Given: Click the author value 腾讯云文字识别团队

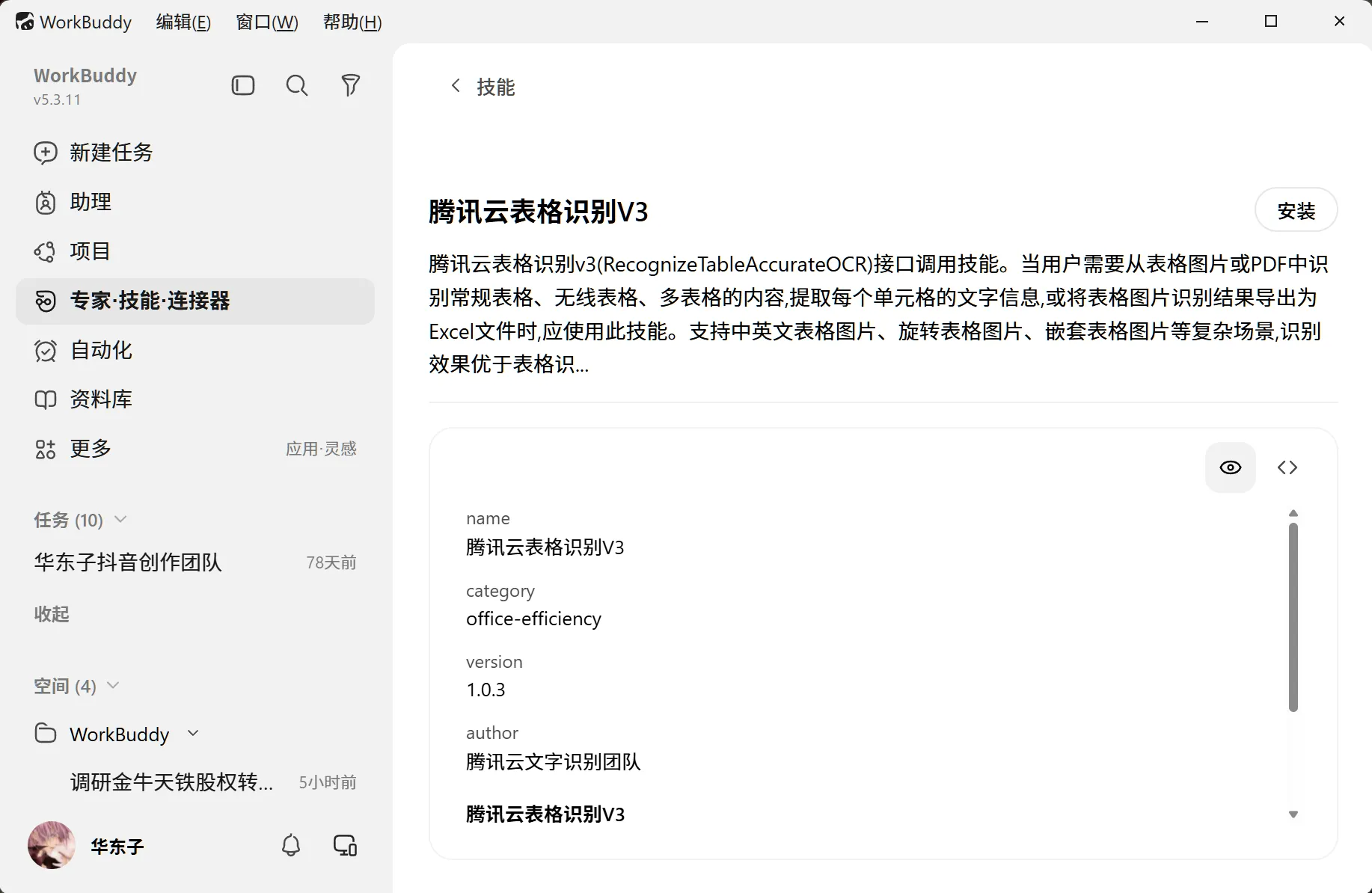Looking at the screenshot, I should pyautogui.click(x=553, y=761).
